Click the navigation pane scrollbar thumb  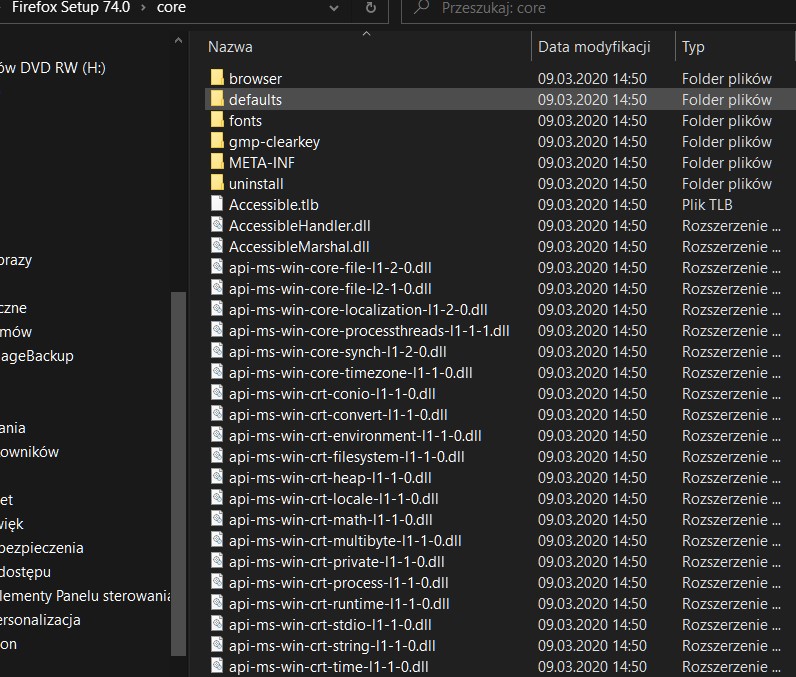(x=178, y=474)
